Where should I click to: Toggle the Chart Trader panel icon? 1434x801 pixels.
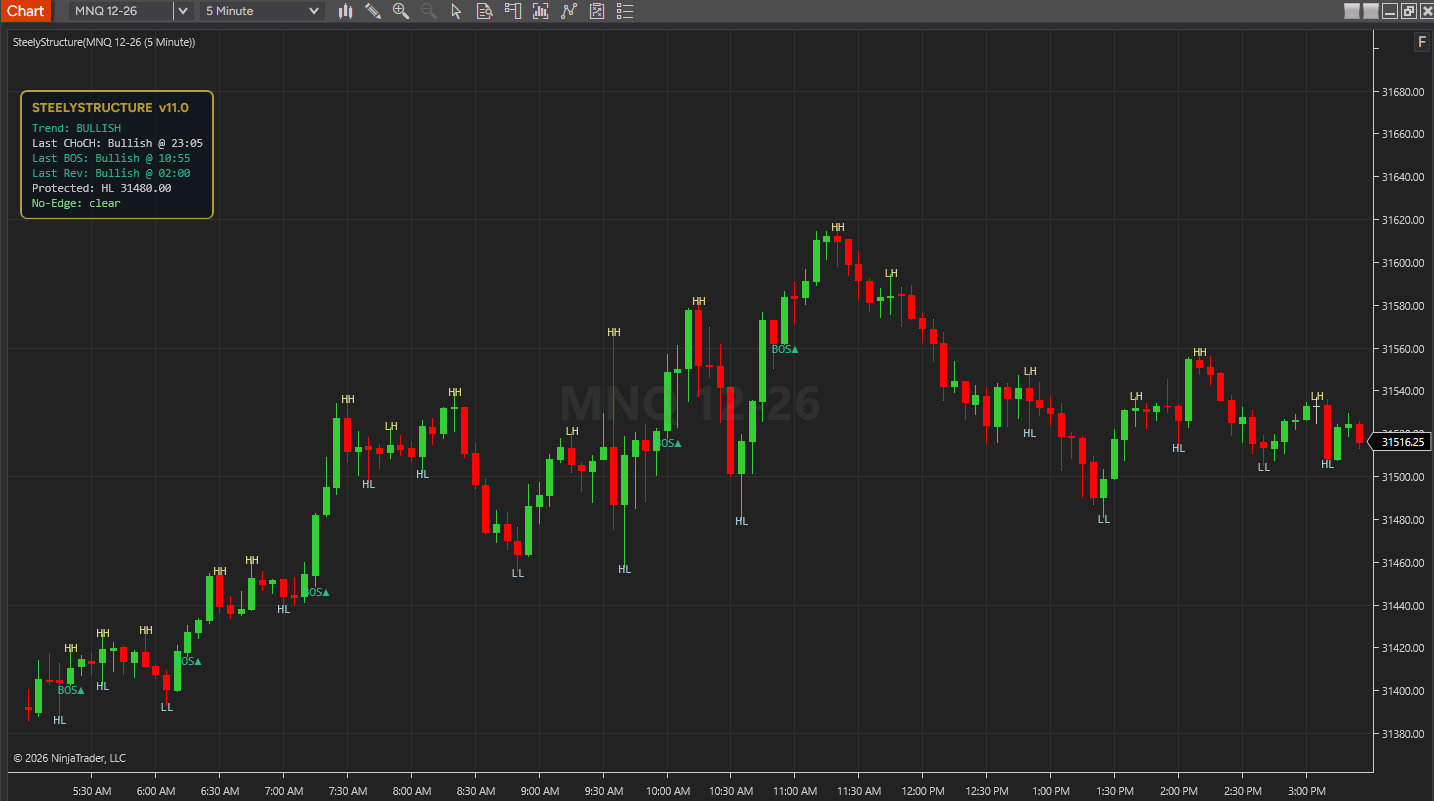(513, 11)
